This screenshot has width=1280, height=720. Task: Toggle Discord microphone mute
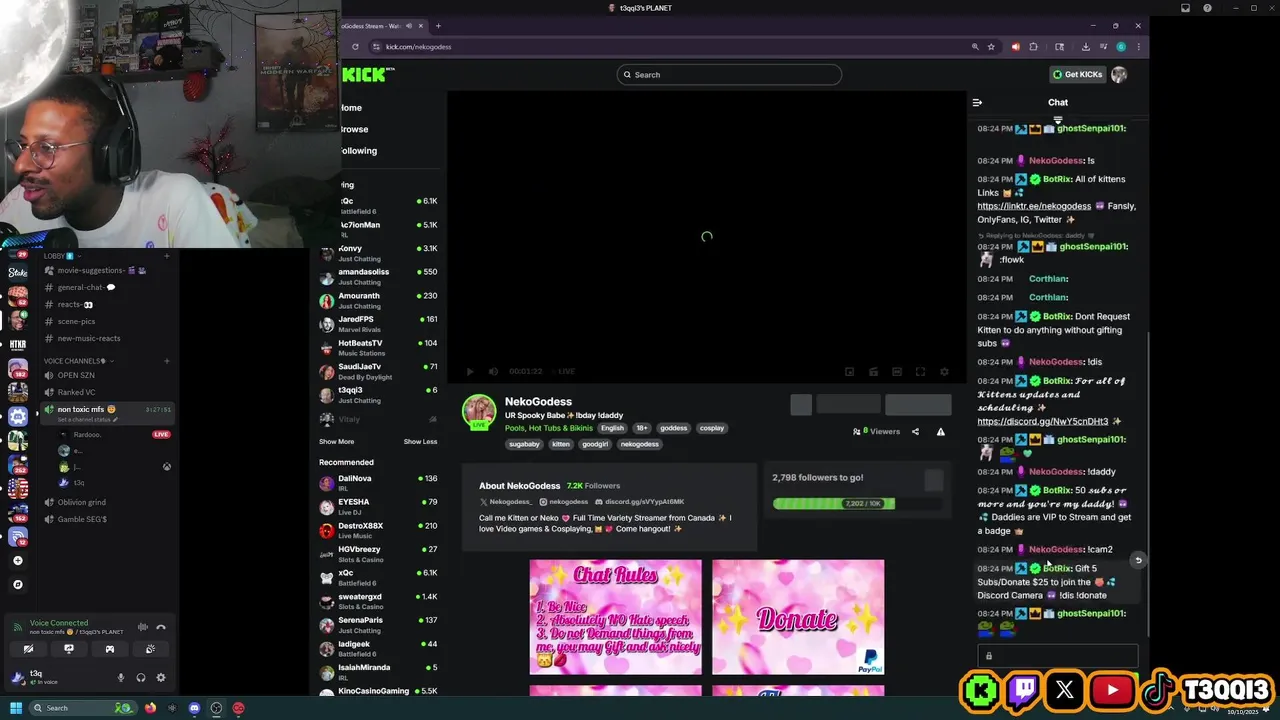121,678
